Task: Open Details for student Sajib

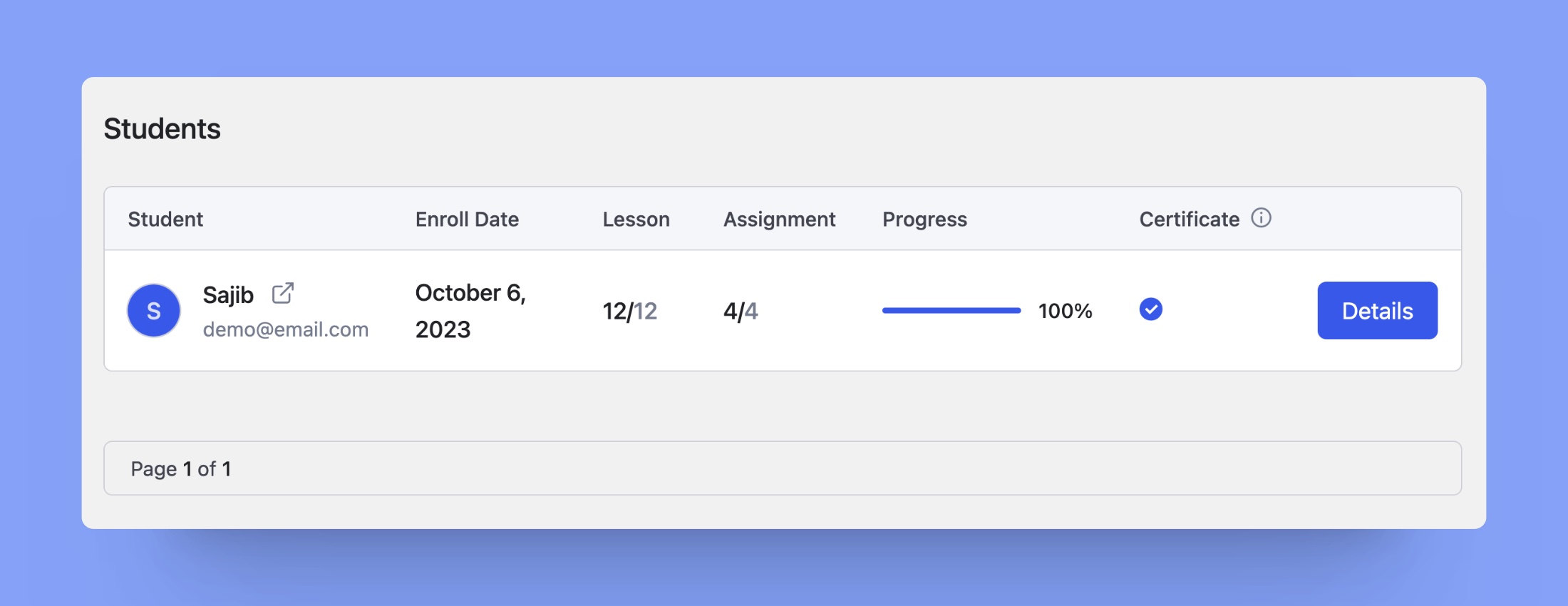Action: [1377, 310]
